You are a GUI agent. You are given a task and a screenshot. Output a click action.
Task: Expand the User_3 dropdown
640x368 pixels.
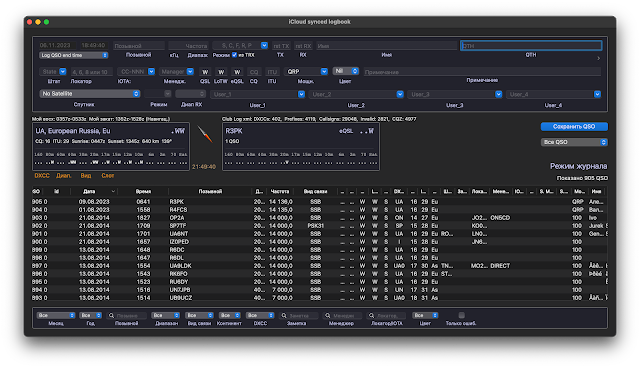[x=498, y=94]
